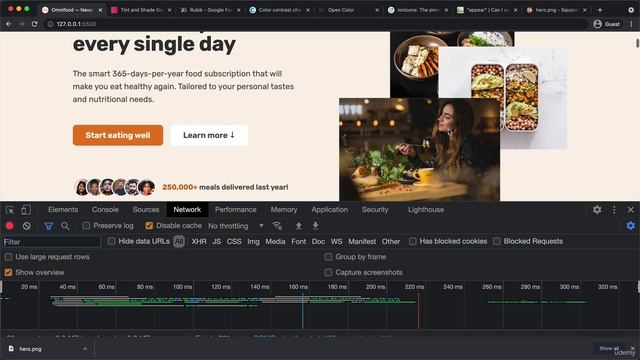Click Start eating well button
The width and height of the screenshot is (640, 360).
[x=118, y=135]
